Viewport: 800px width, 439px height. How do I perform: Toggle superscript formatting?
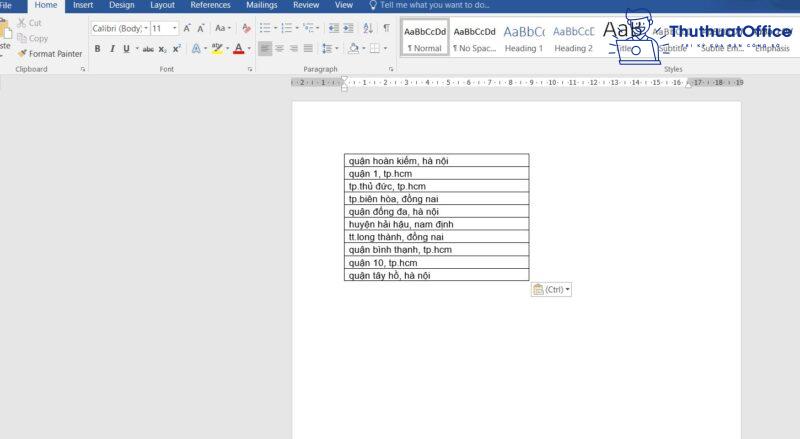tap(177, 49)
